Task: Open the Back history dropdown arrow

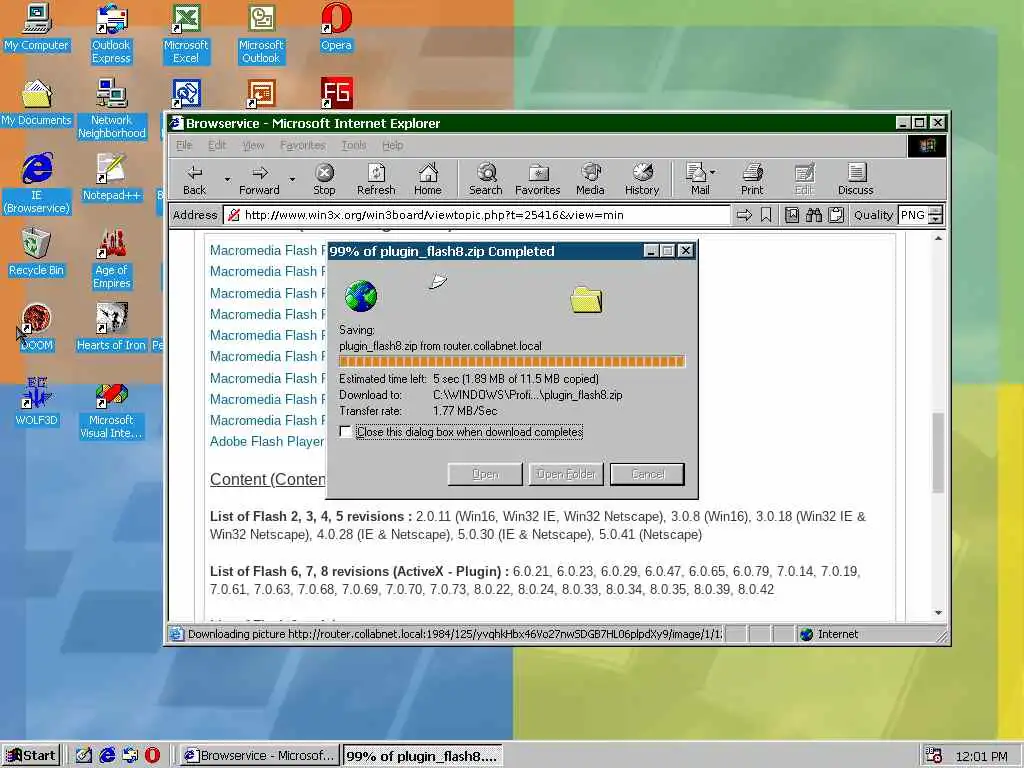Action: [x=227, y=180]
